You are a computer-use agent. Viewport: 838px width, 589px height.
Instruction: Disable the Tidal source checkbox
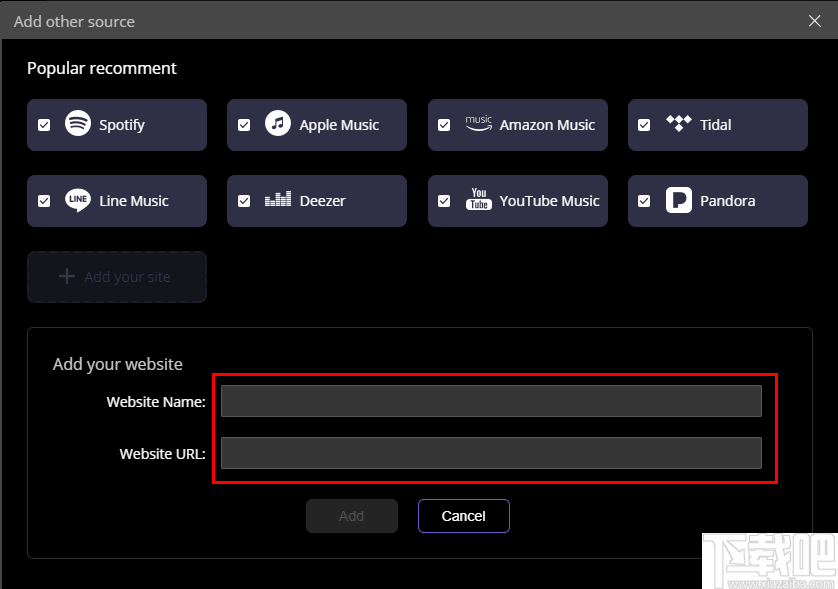pos(644,125)
